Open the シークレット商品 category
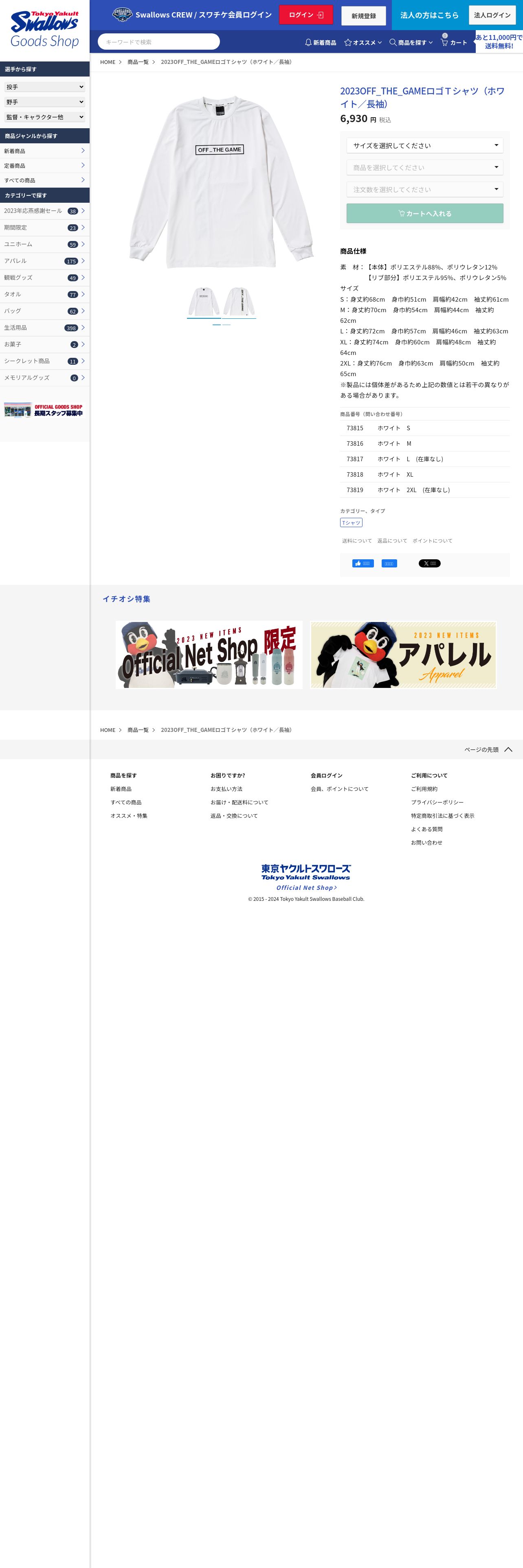The image size is (523, 1568). [44, 361]
